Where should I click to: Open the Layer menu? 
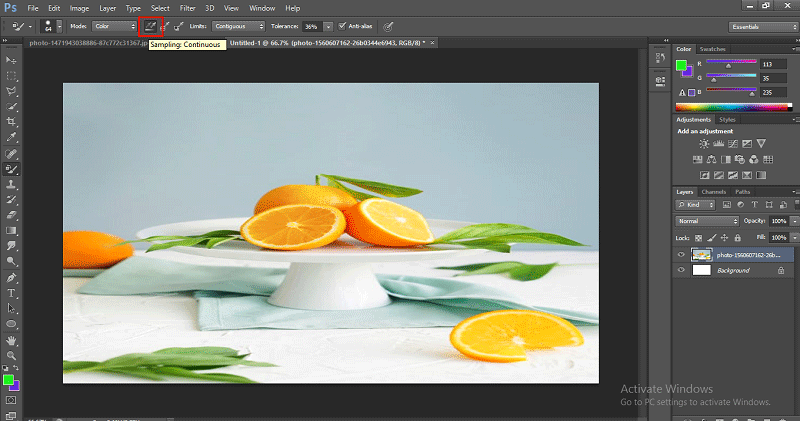coord(107,8)
